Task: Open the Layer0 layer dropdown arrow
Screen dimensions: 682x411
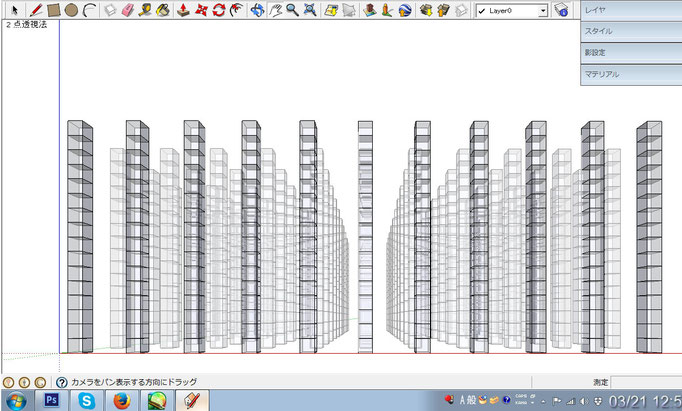Action: [543, 11]
